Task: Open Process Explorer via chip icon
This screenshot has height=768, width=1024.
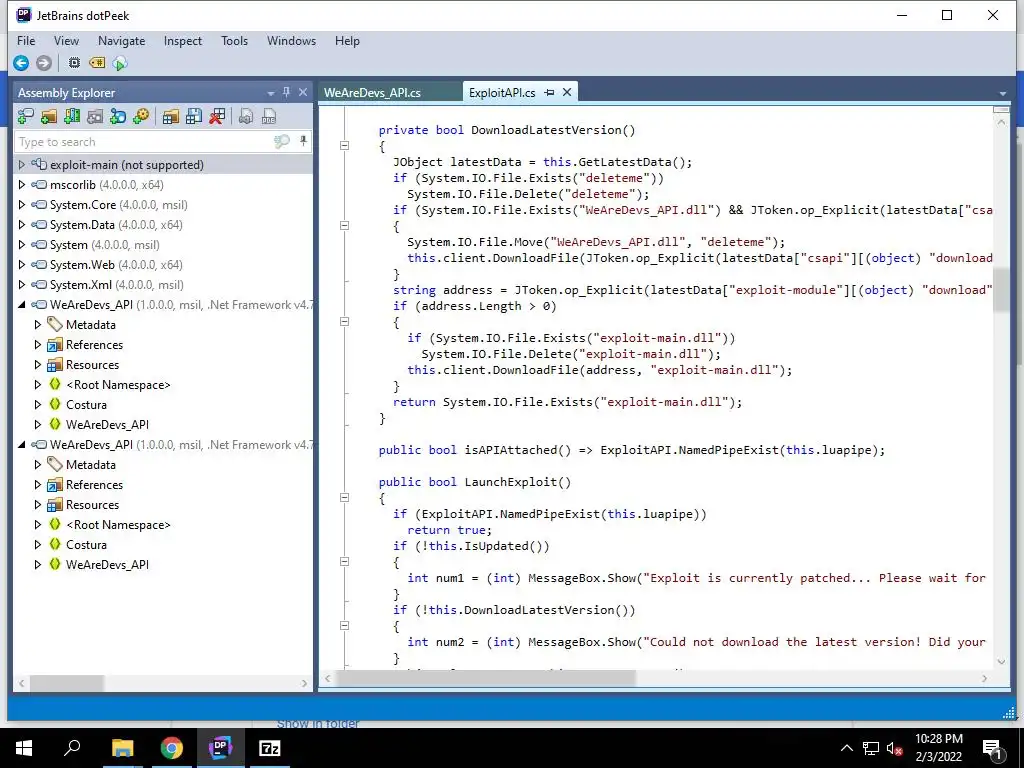Action: pos(74,63)
